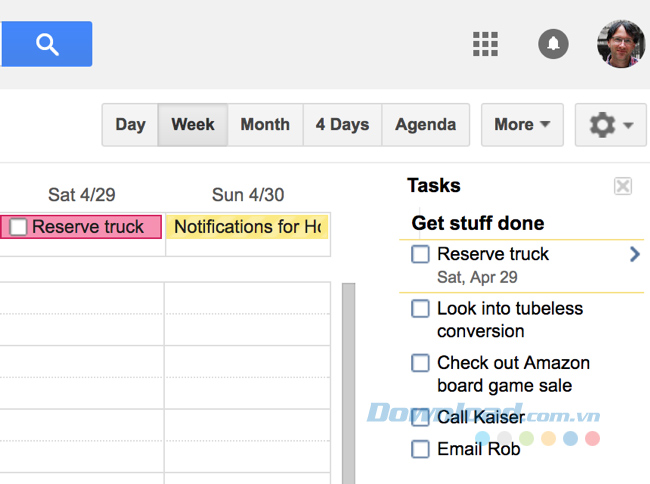650x484 pixels.
Task: Open the Google apps grid
Action: click(485, 44)
